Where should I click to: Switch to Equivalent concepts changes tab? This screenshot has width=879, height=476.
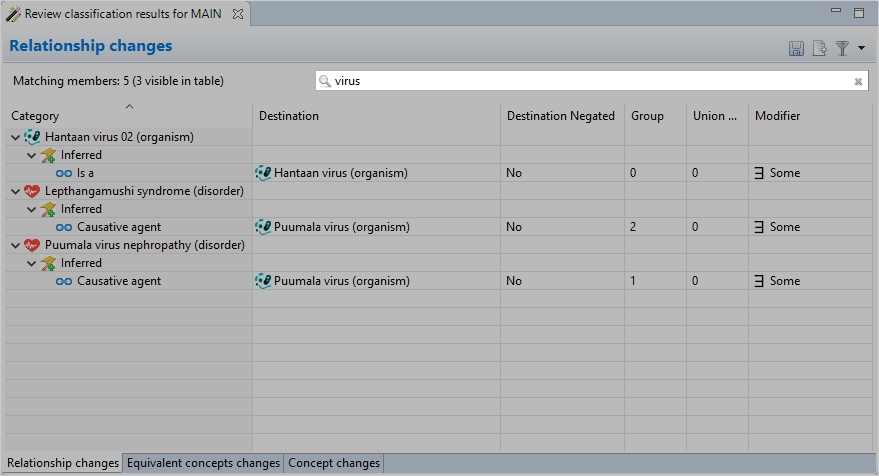[203, 463]
